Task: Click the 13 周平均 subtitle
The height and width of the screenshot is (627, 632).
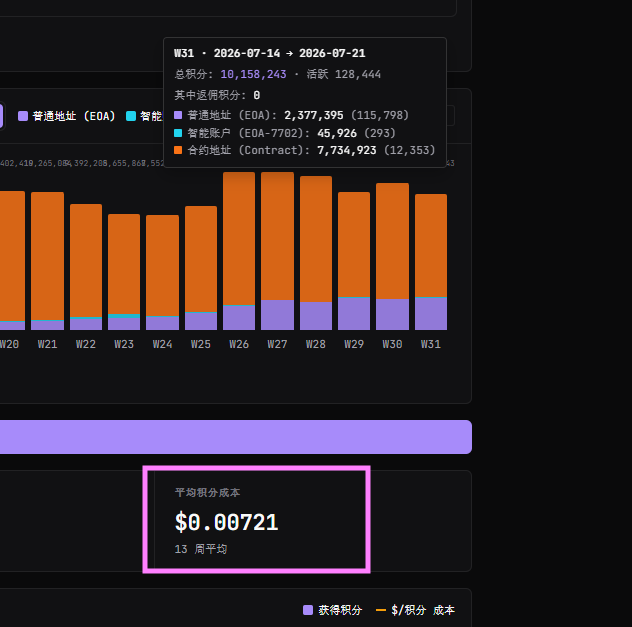Action: tap(201, 549)
